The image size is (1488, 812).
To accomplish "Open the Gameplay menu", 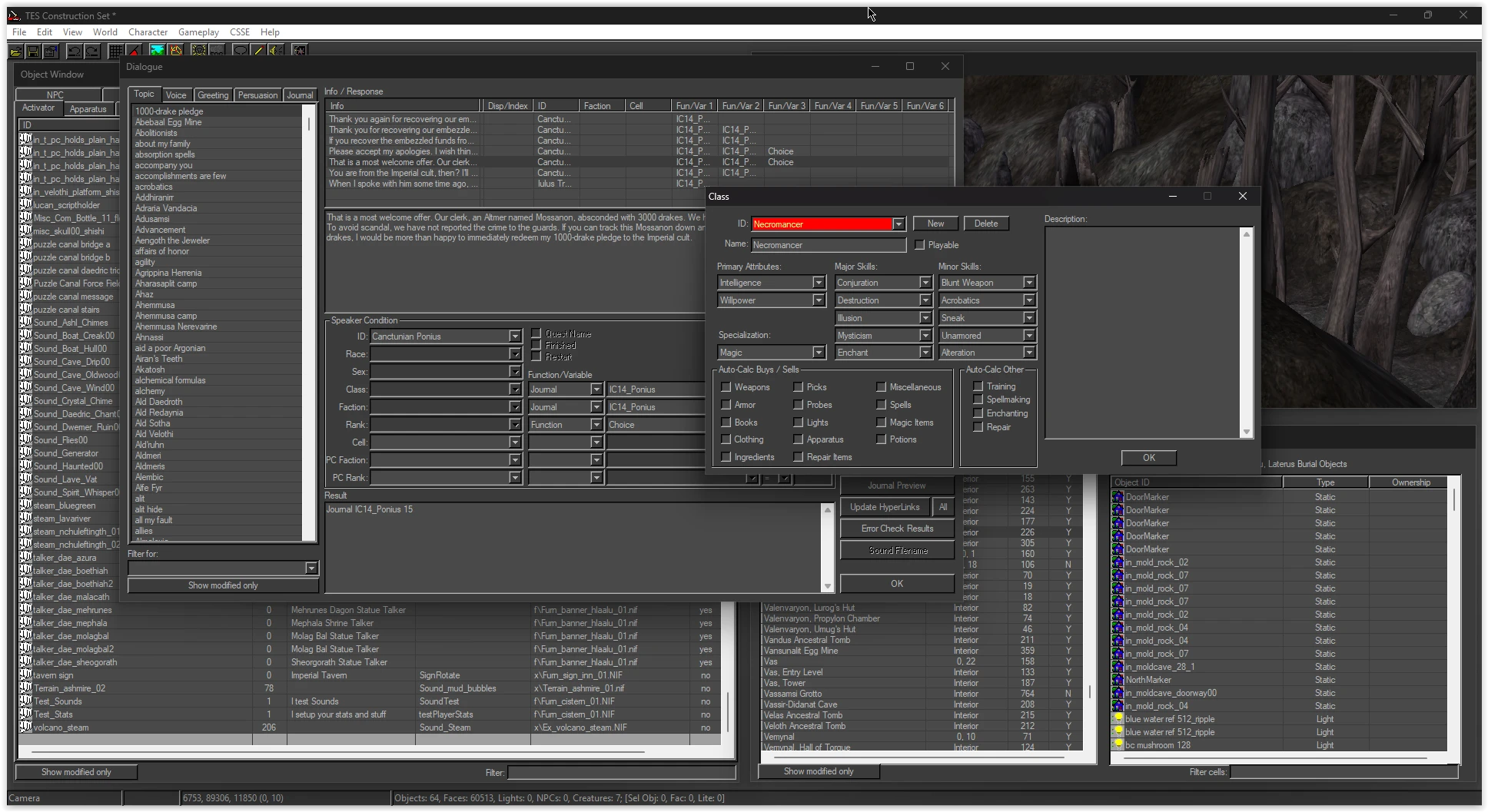I will (x=198, y=32).
